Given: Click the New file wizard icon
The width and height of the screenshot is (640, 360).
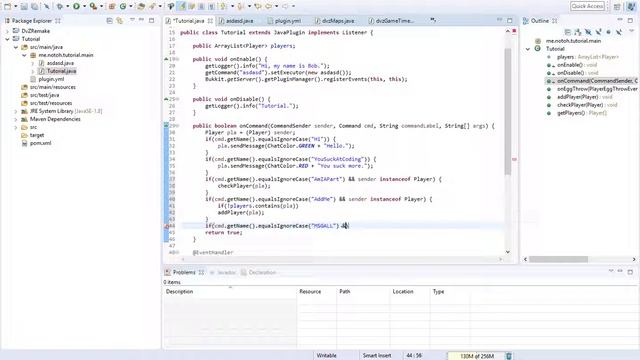Looking at the screenshot, I should tap(8, 6).
